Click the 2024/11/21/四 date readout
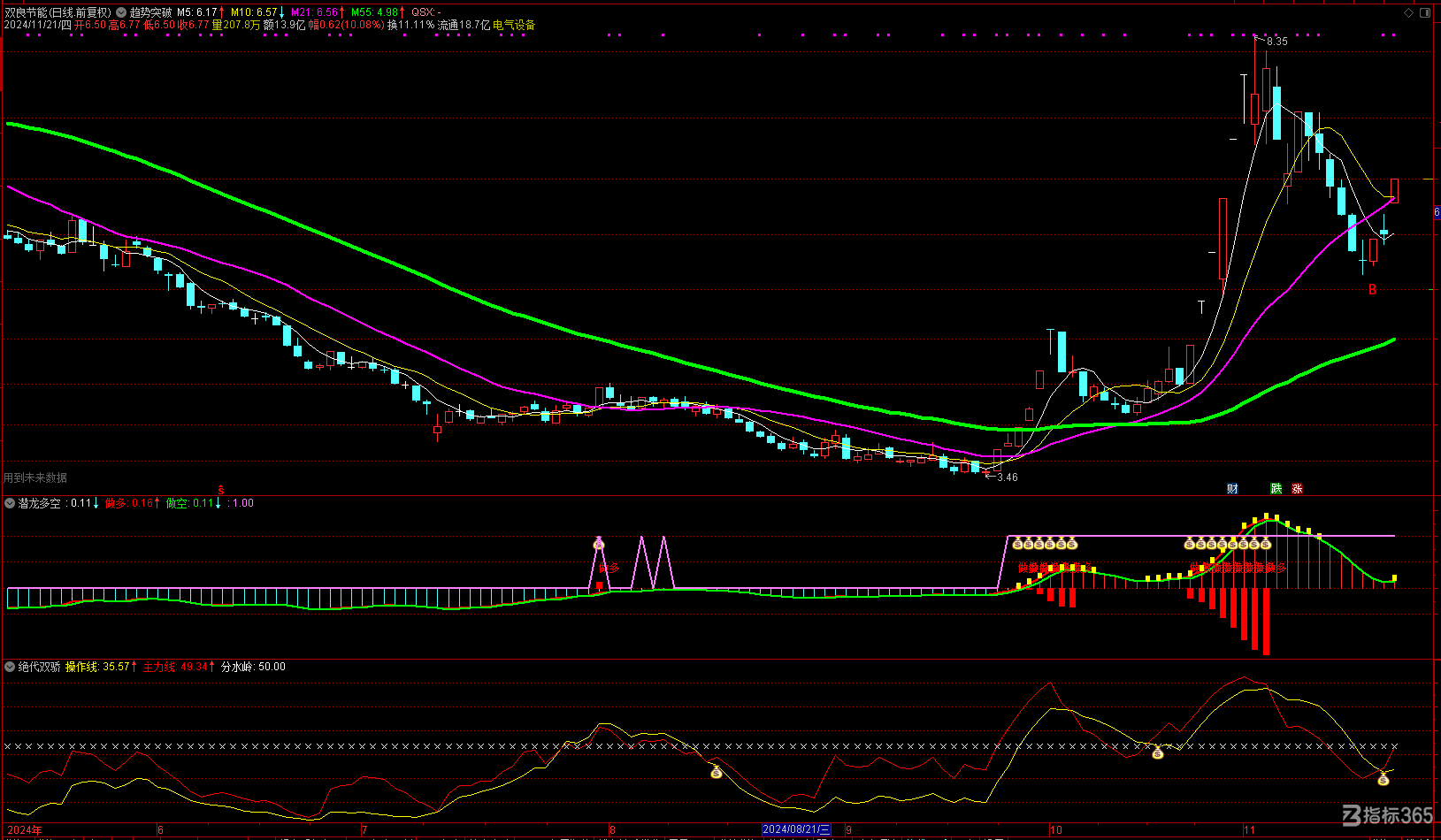 [38, 25]
